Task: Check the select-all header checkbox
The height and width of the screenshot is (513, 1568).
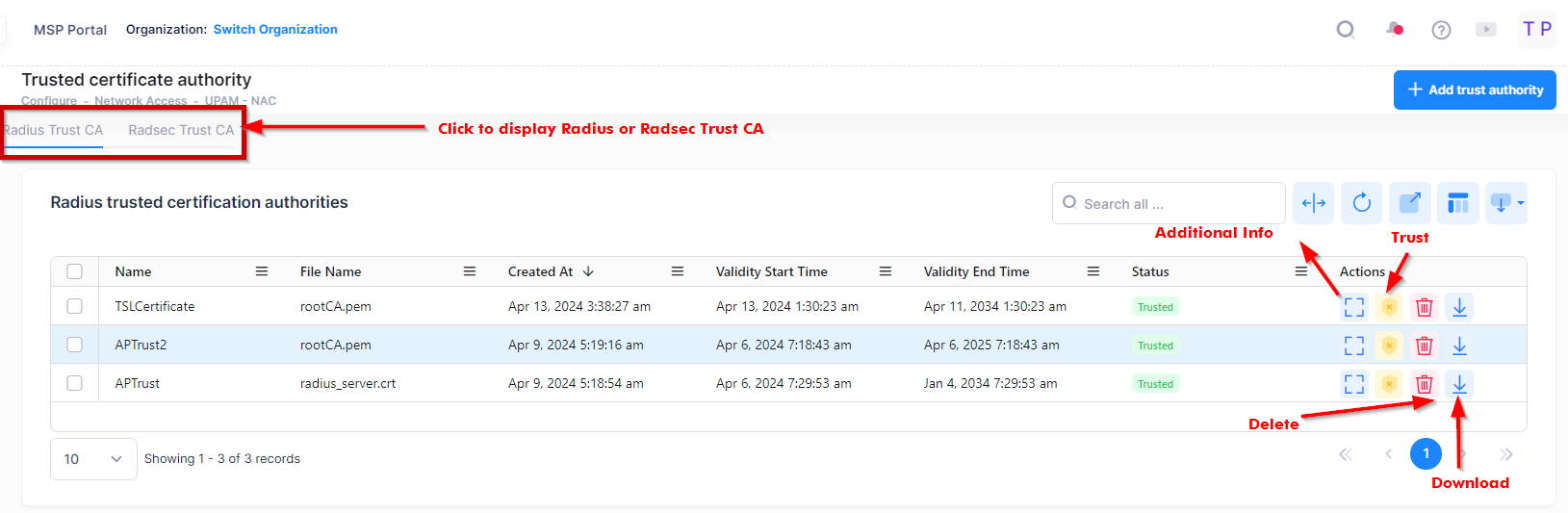Action: click(74, 271)
